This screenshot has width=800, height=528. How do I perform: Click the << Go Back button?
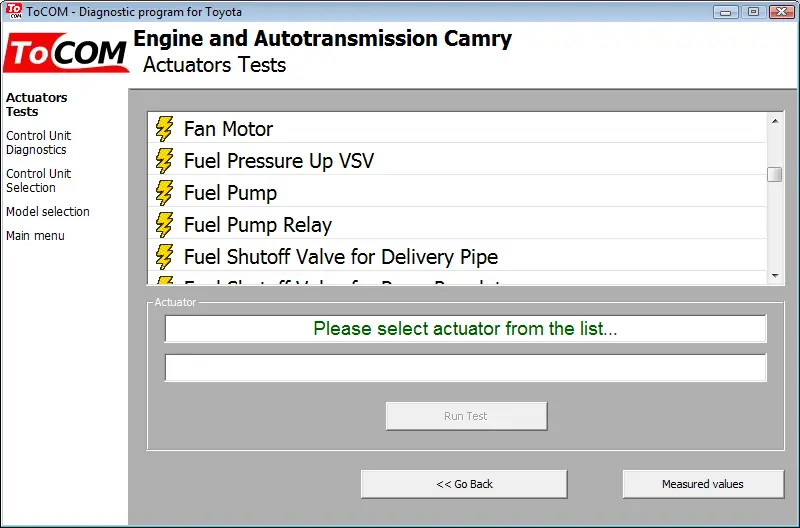[x=464, y=484]
